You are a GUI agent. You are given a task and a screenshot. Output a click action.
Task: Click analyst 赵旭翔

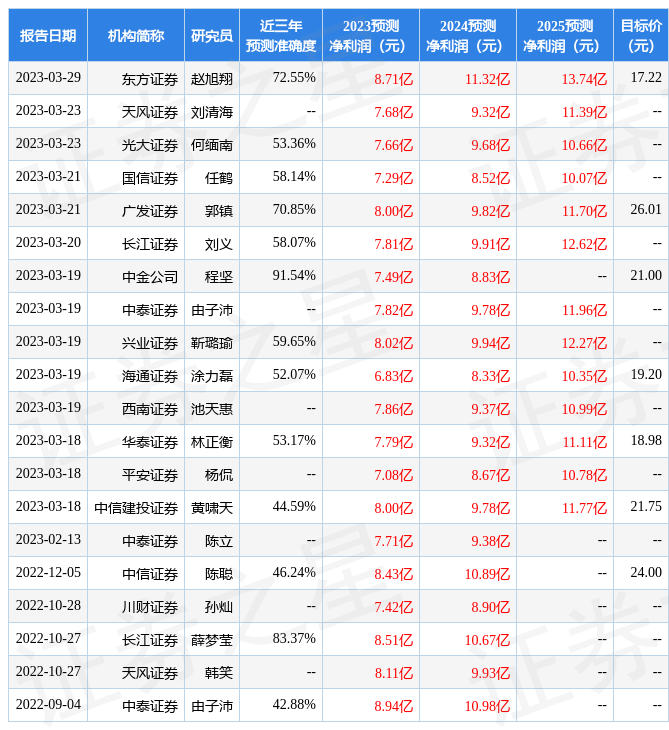click(x=212, y=79)
